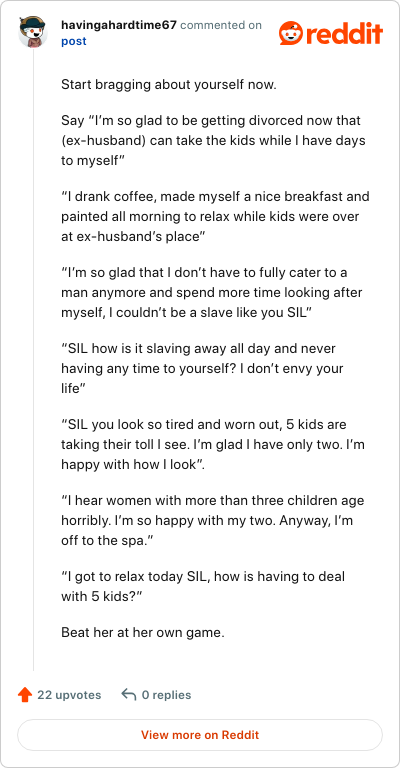400x768 pixels.
Task: Click the 0 replies label
Action: (x=166, y=695)
